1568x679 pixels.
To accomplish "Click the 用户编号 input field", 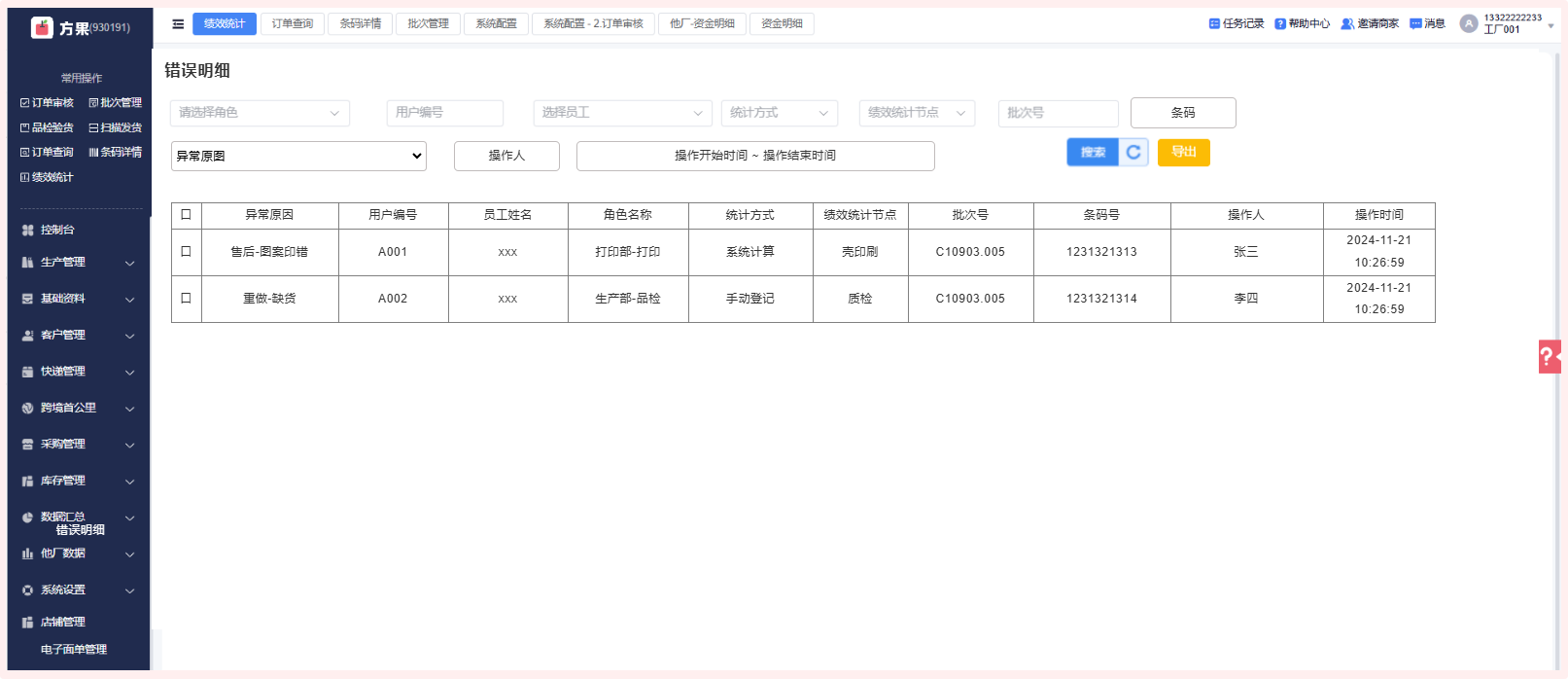I will pos(444,113).
